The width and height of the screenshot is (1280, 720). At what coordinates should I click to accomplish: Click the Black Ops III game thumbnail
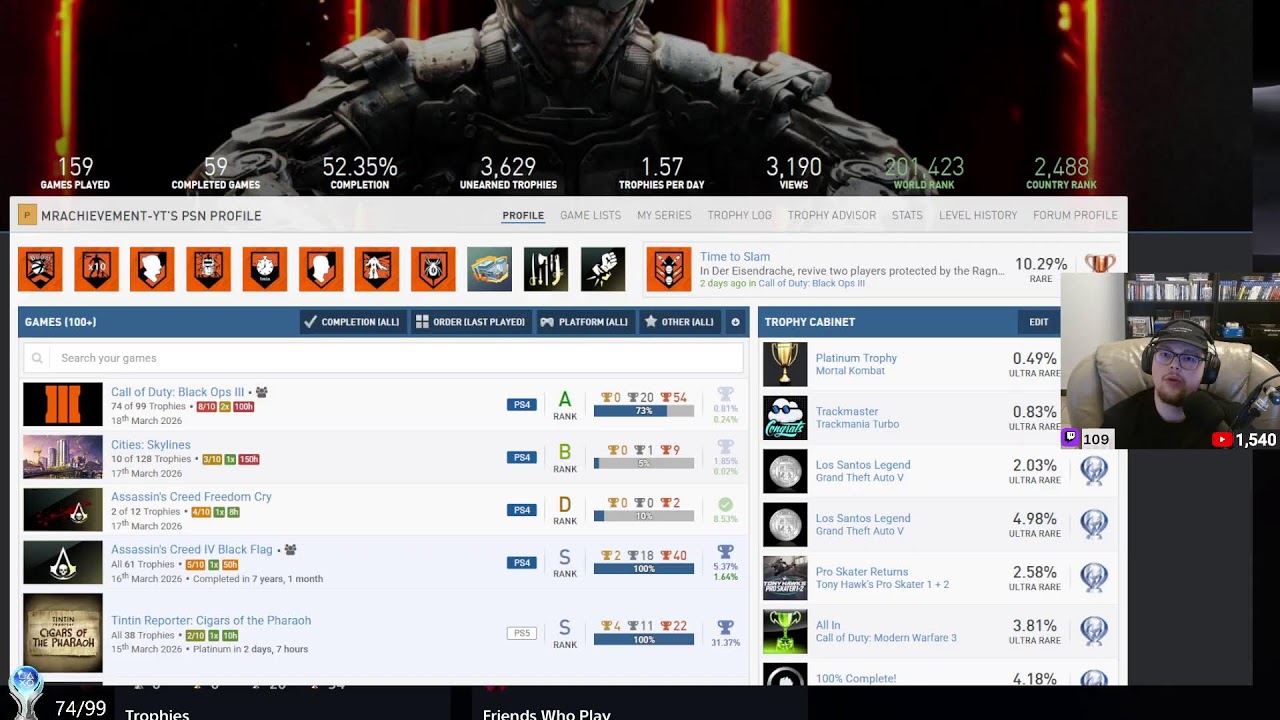(x=63, y=404)
